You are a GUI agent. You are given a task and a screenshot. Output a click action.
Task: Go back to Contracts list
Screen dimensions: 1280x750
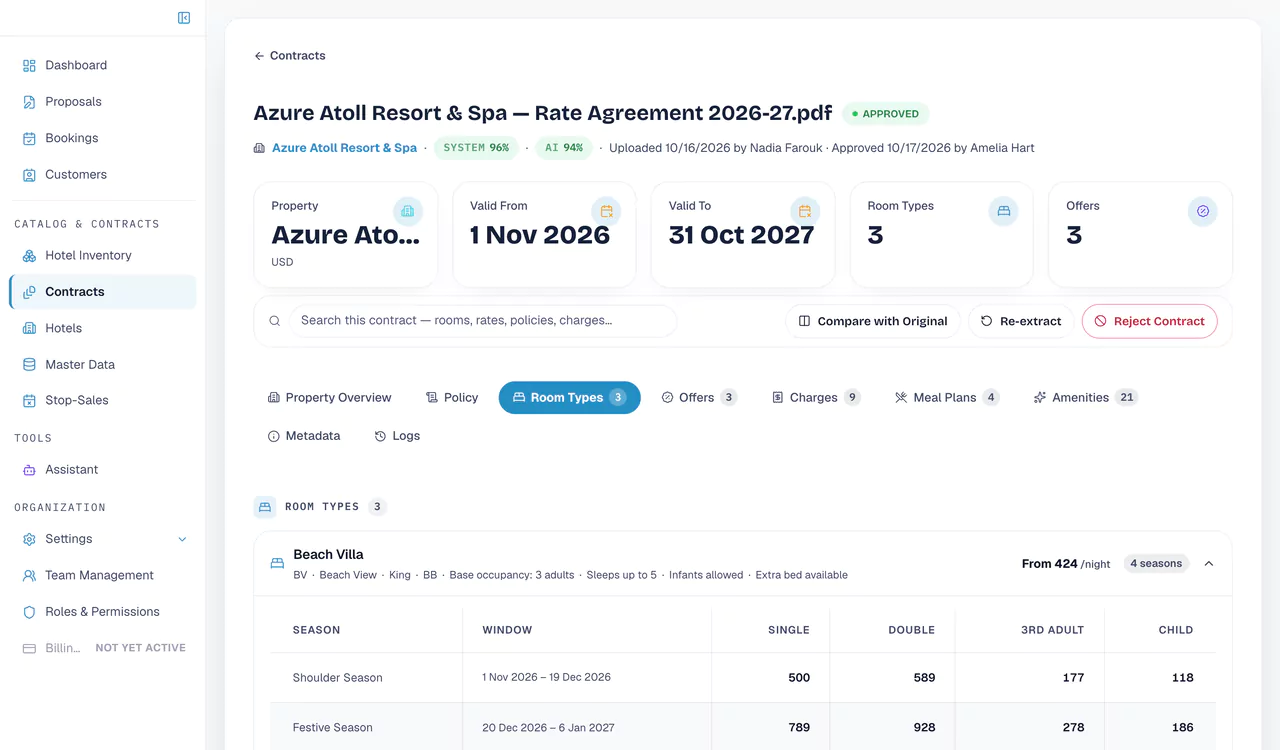pyautogui.click(x=290, y=56)
